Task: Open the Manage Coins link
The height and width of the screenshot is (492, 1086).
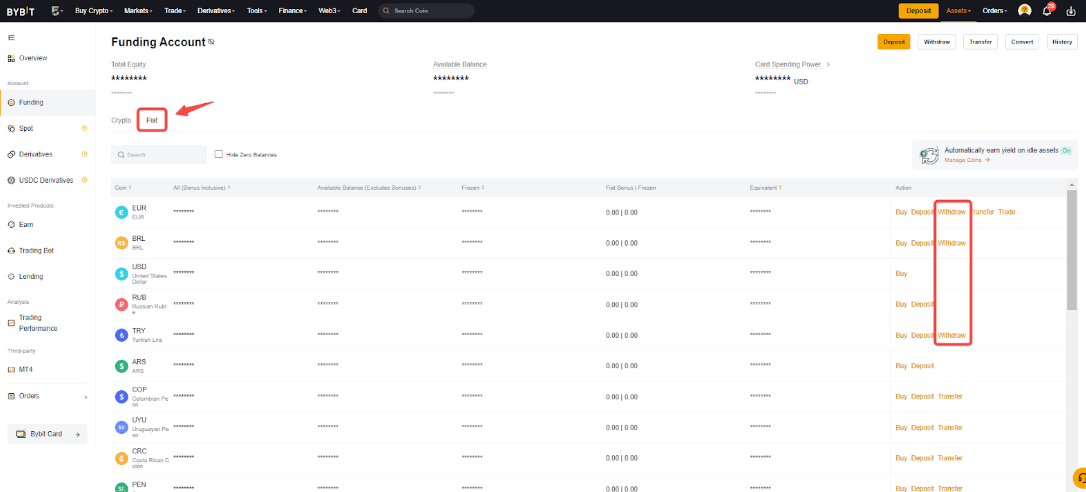Action: (x=966, y=160)
